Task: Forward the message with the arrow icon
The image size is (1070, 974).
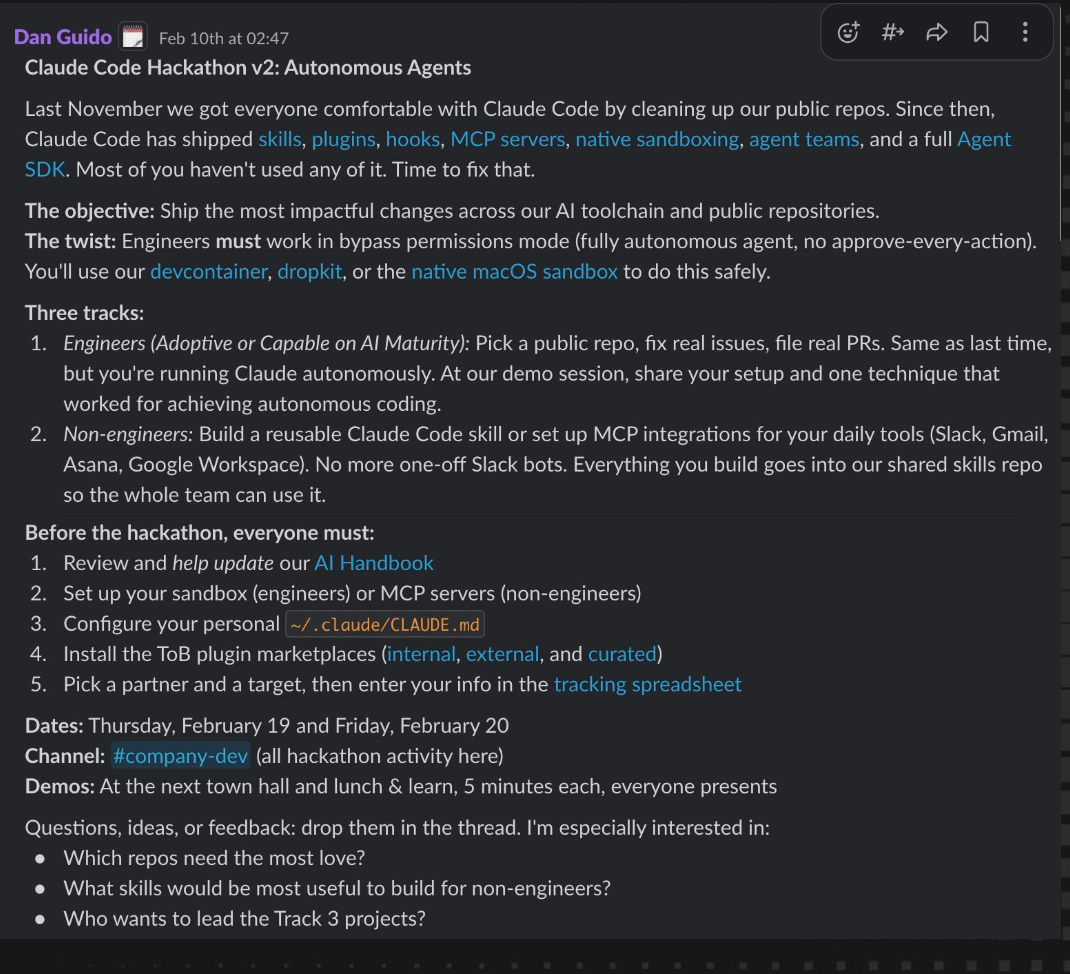Action: pos(937,32)
